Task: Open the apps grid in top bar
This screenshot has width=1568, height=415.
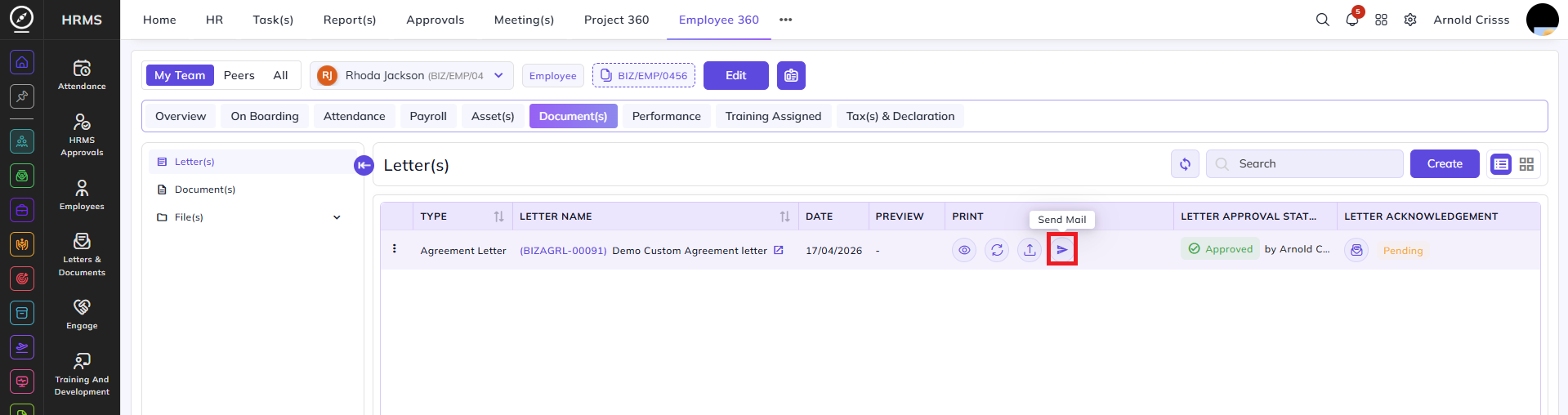Action: pyautogui.click(x=1381, y=20)
